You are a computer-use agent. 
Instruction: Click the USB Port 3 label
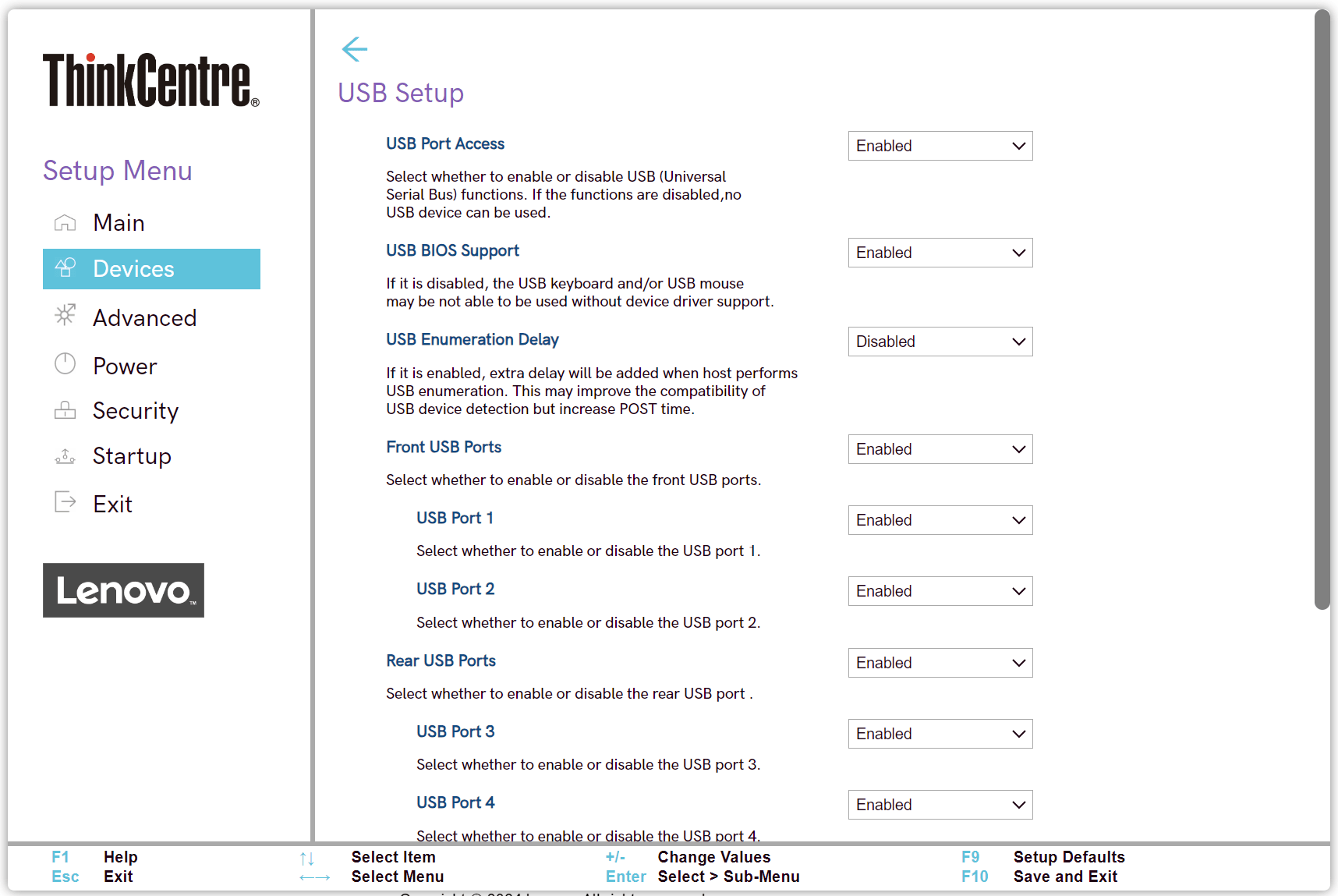point(455,731)
